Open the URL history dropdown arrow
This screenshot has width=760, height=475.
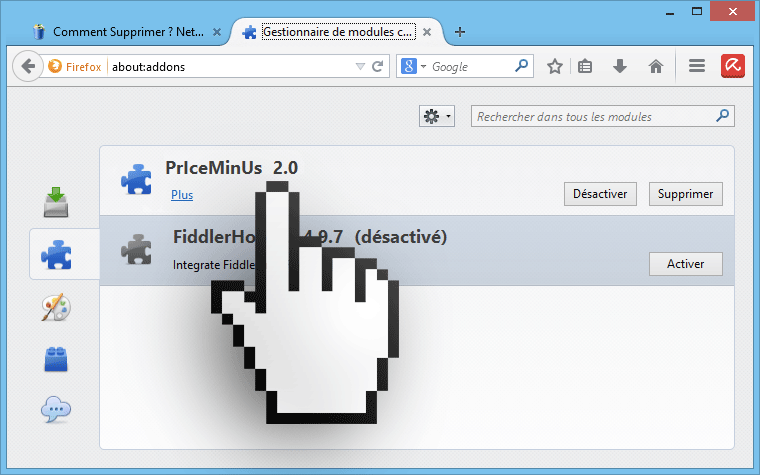pos(360,66)
